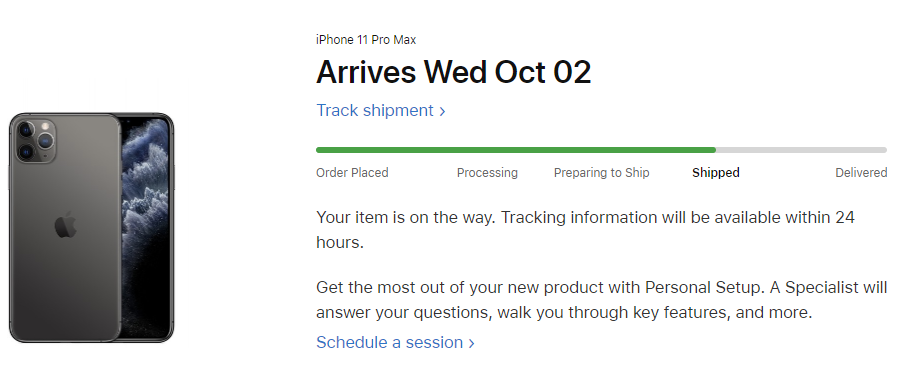This screenshot has height=386, width=899.
Task: Click the Personal Setup description paragraph
Action: click(x=601, y=300)
